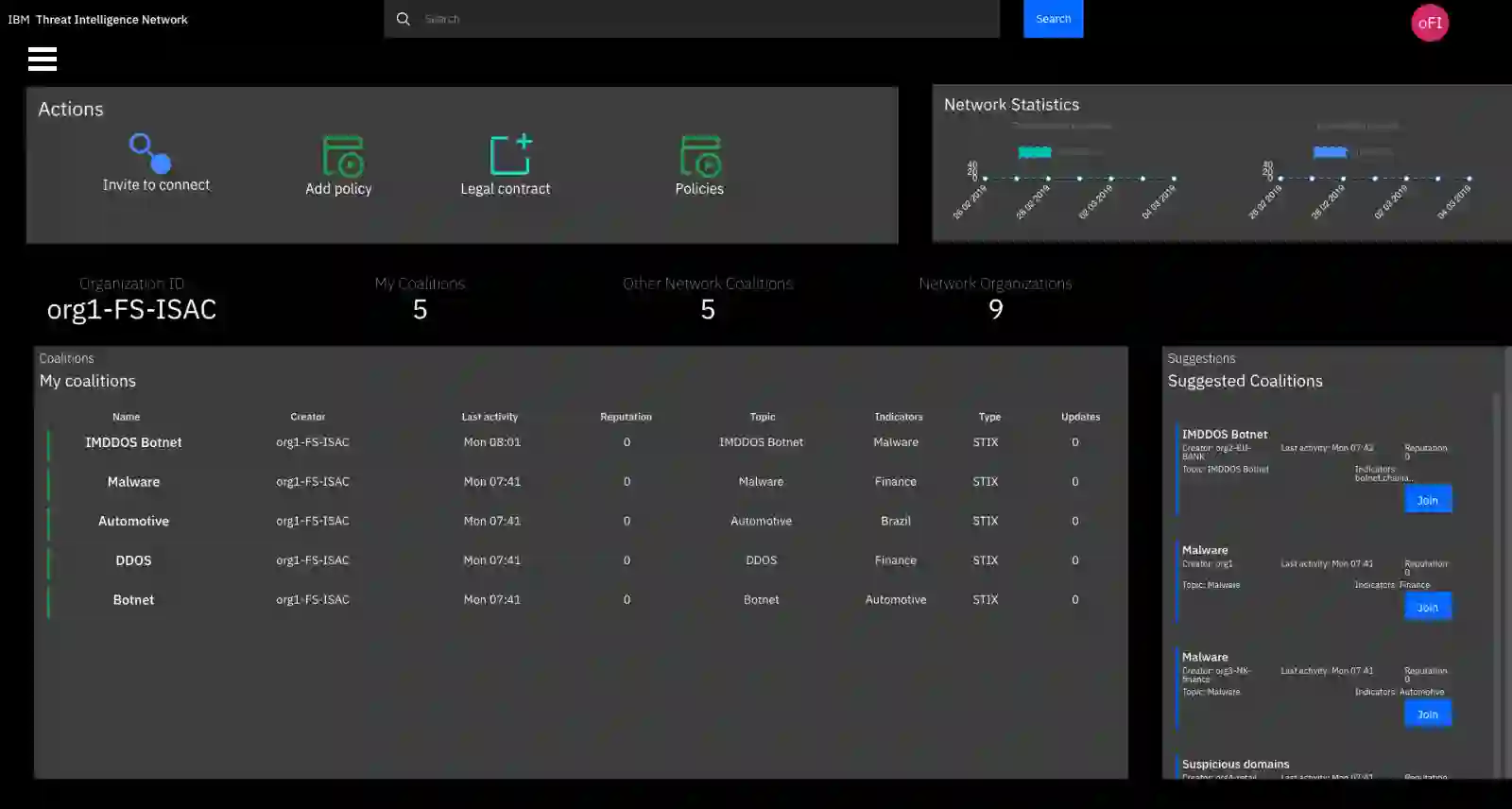
Task: Click the Type column header
Action: [989, 417]
